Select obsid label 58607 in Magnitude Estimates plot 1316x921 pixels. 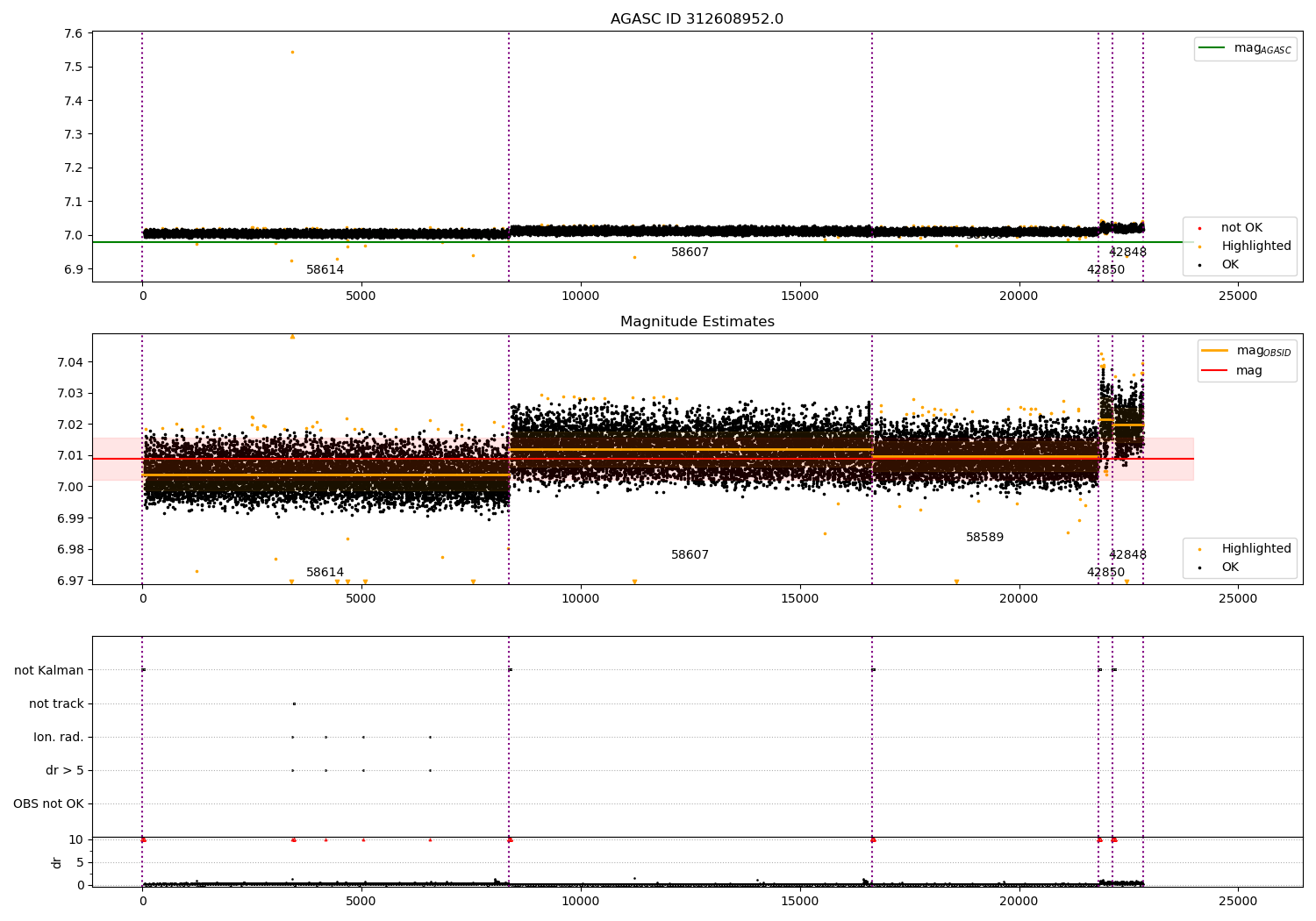click(x=690, y=555)
